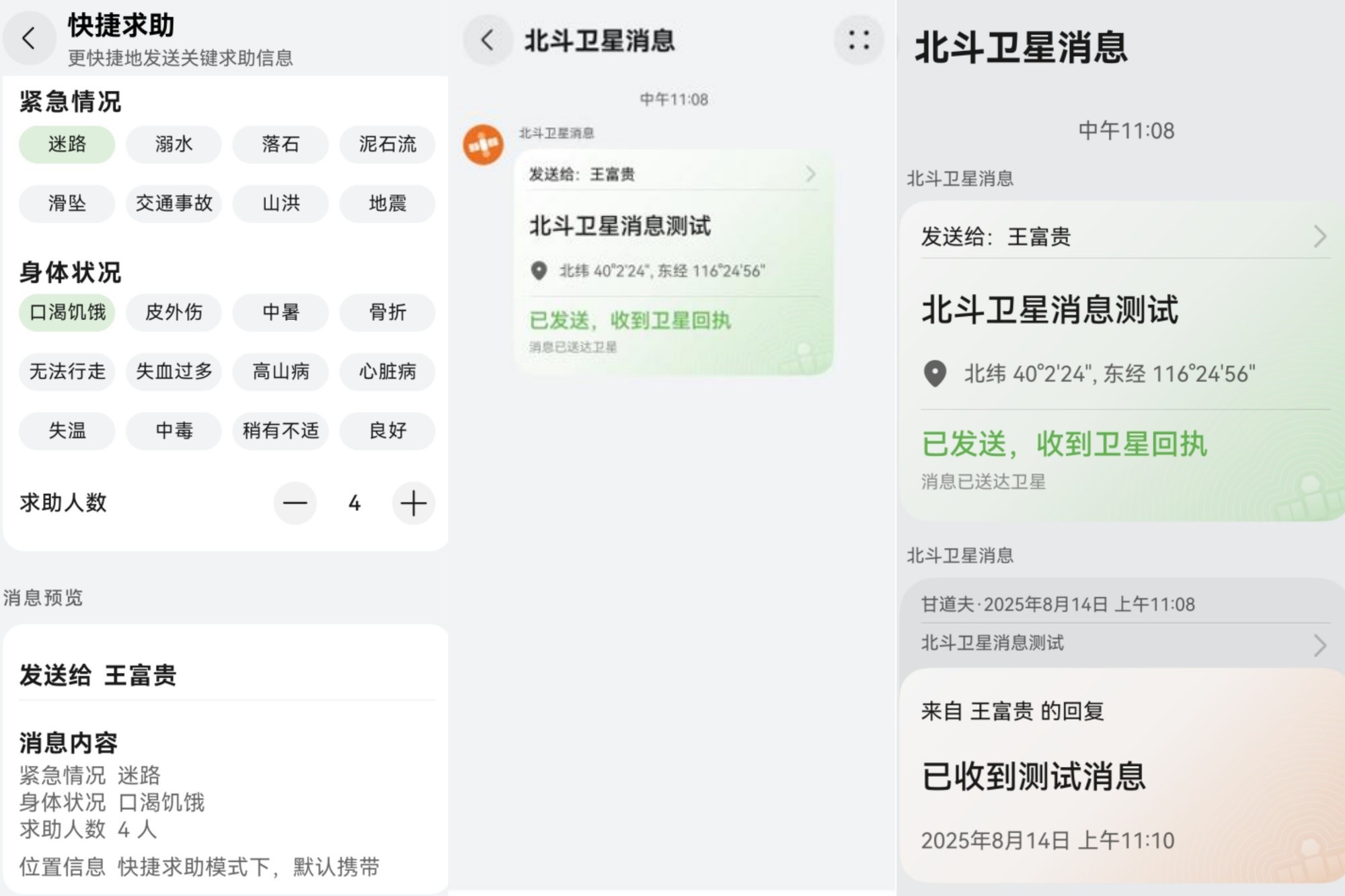Select the 良好 condition option
The image size is (1345, 896).
coord(387,431)
